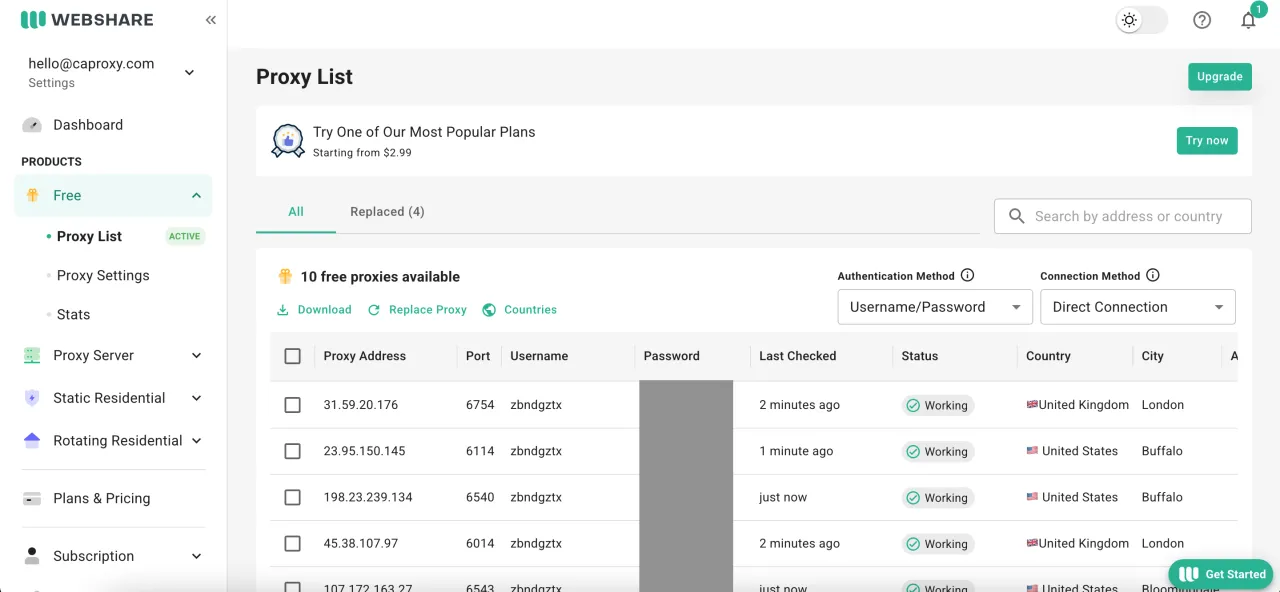Open the Username/Password authentication dropdown

click(934, 307)
